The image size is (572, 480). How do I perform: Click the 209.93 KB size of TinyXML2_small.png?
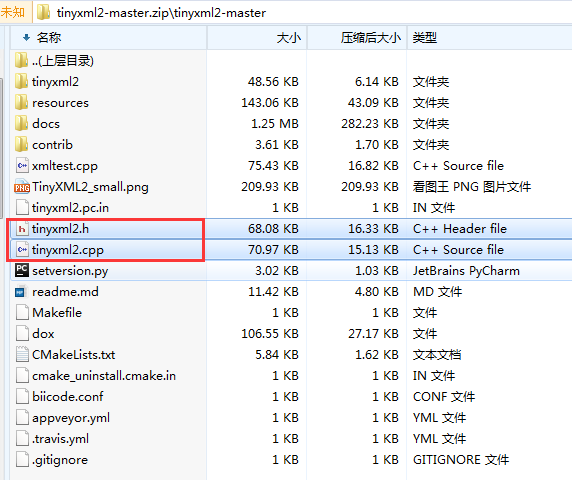point(270,187)
